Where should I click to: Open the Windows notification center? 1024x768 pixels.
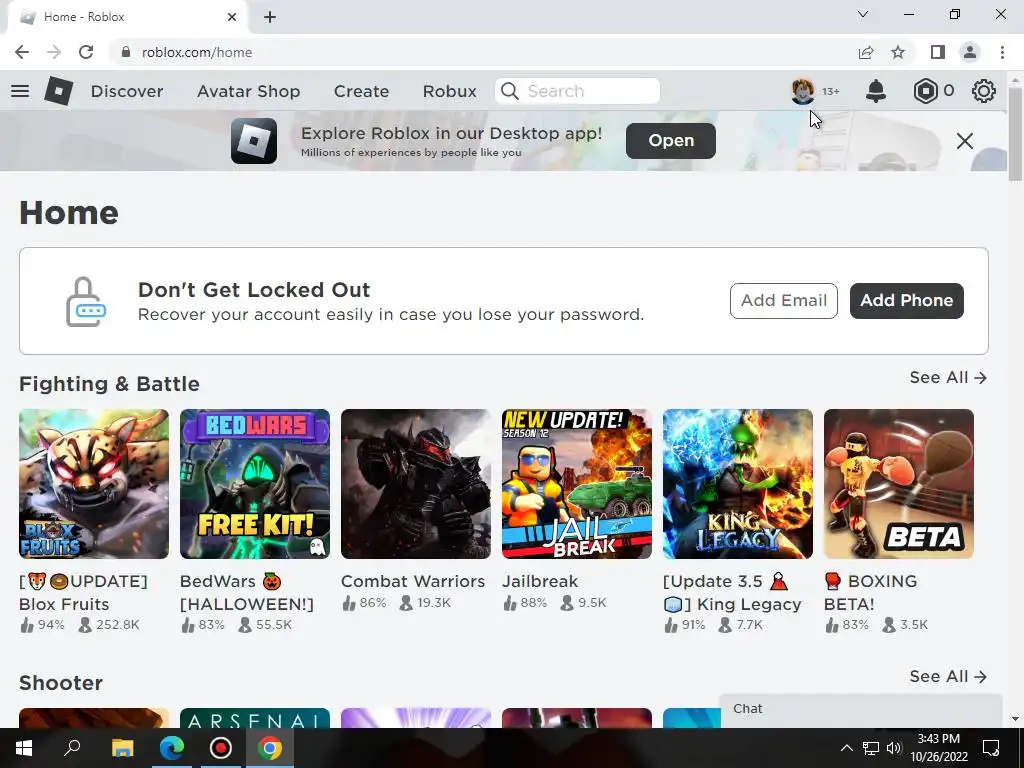tap(991, 748)
